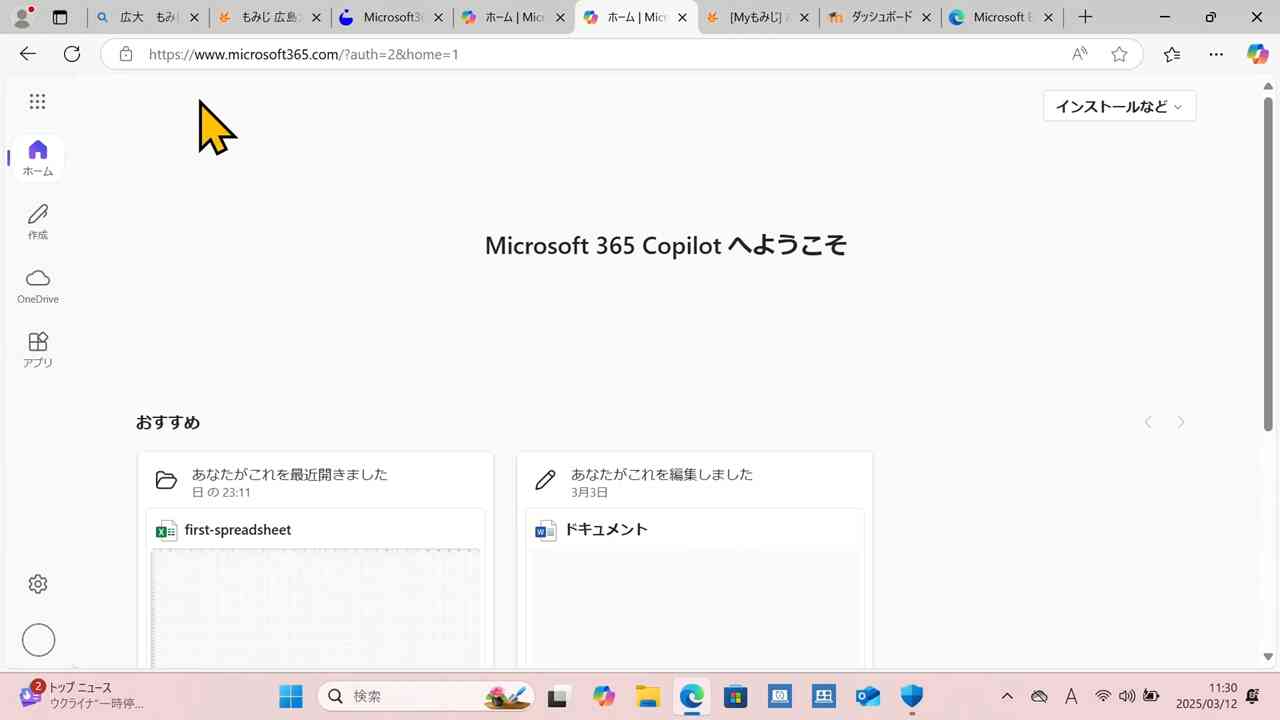Show hidden system tray icons chevron

(1007, 696)
